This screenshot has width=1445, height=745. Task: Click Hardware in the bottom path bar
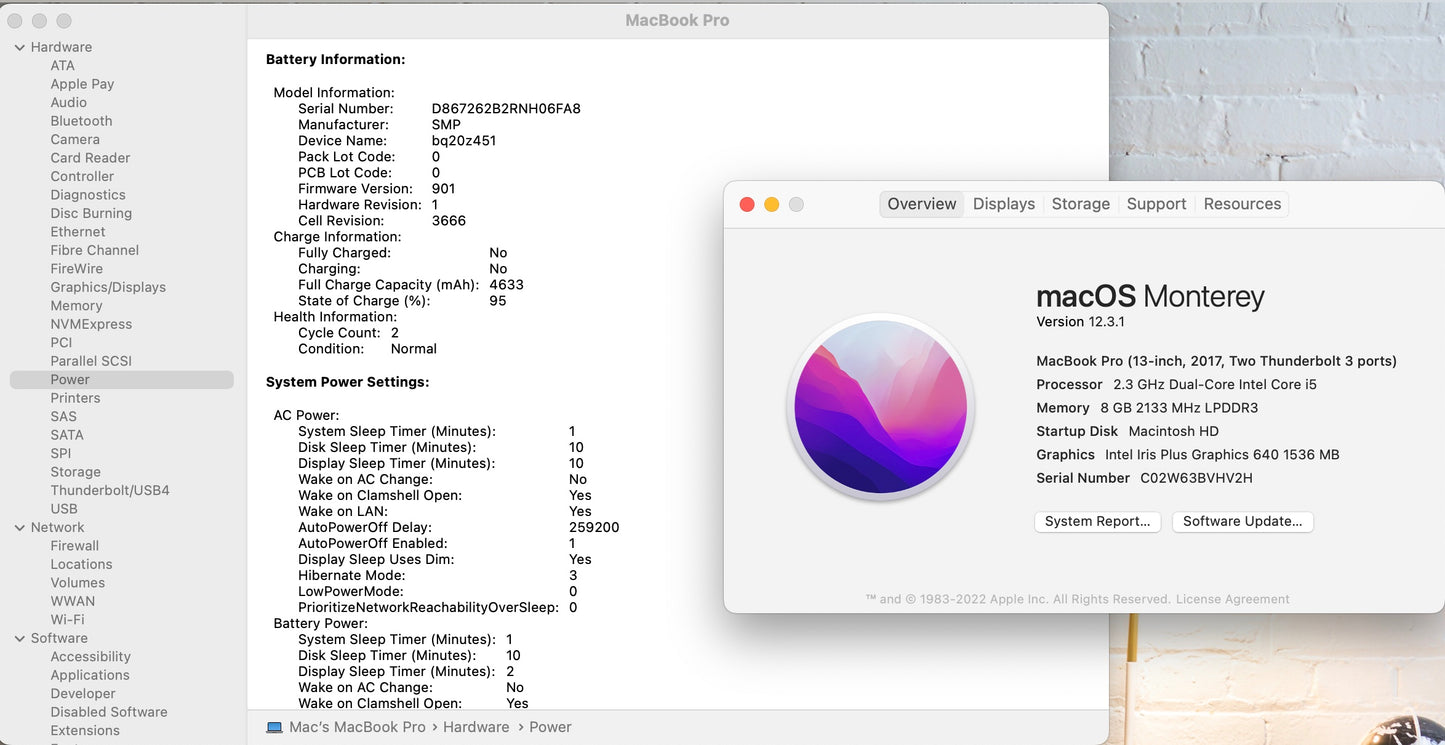476,727
